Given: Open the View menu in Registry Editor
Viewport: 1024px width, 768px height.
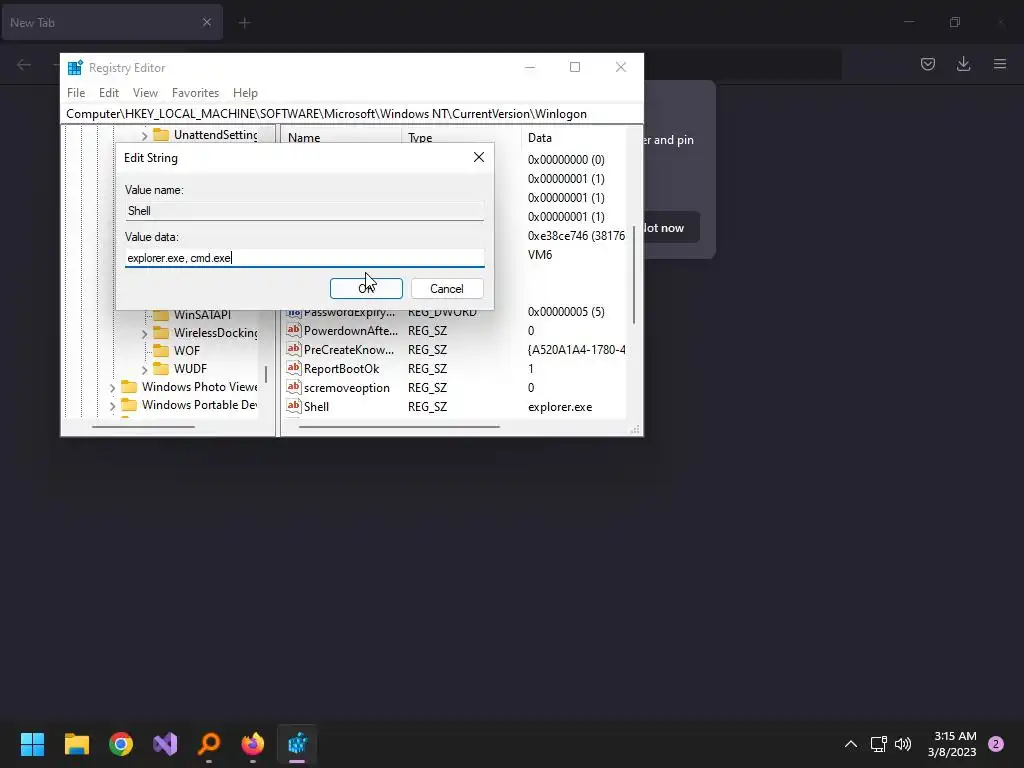Looking at the screenshot, I should point(145,93).
